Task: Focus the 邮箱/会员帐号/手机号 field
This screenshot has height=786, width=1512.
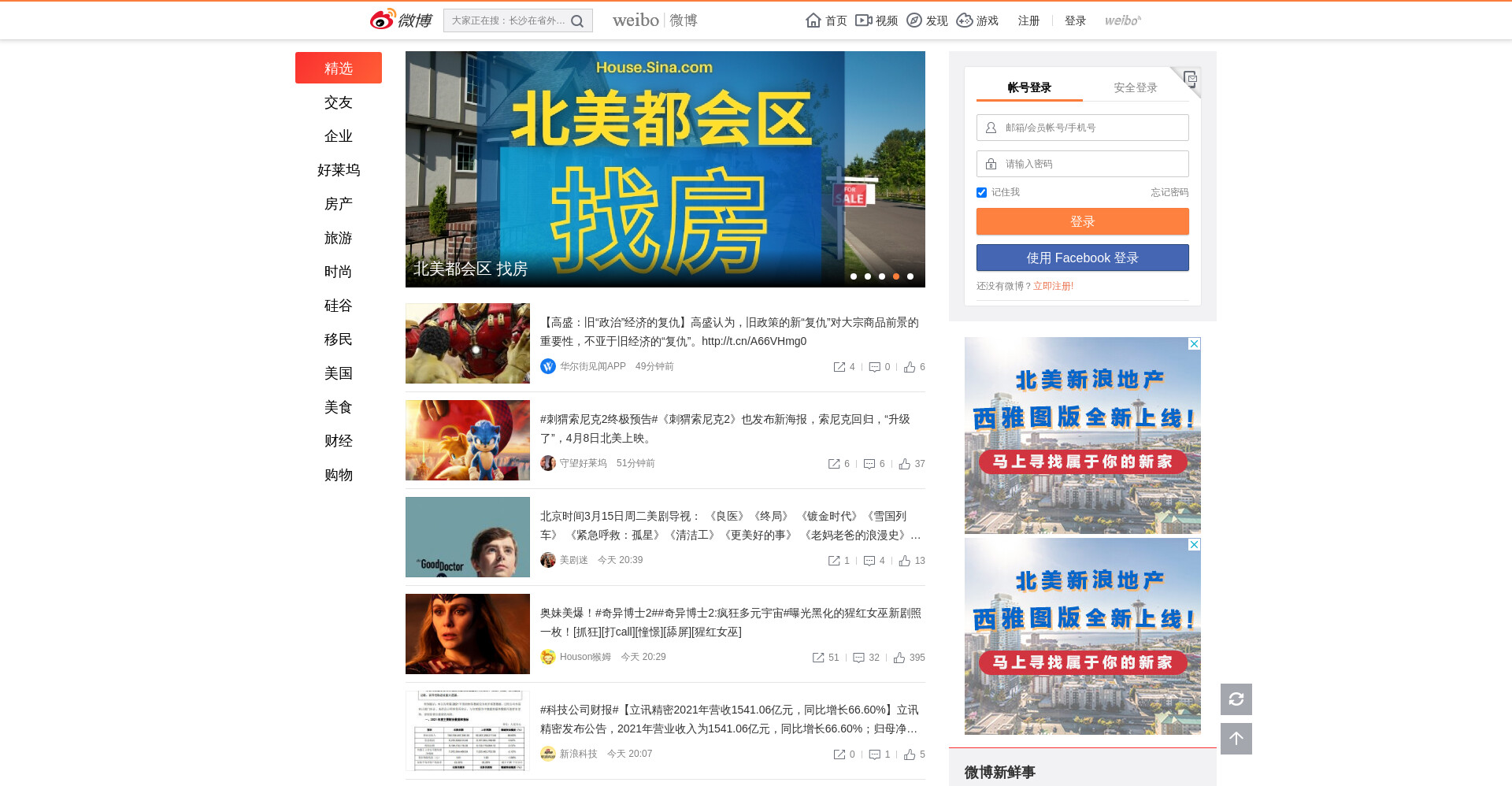Action: pos(1083,128)
